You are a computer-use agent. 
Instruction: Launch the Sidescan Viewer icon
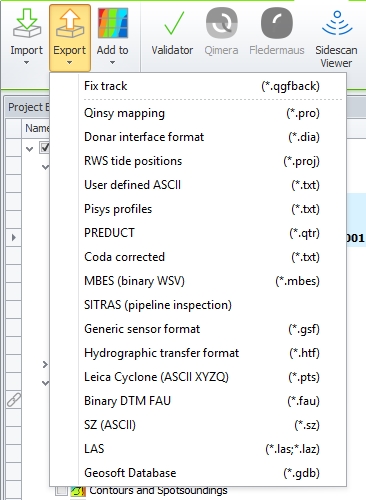pyautogui.click(x=337, y=23)
